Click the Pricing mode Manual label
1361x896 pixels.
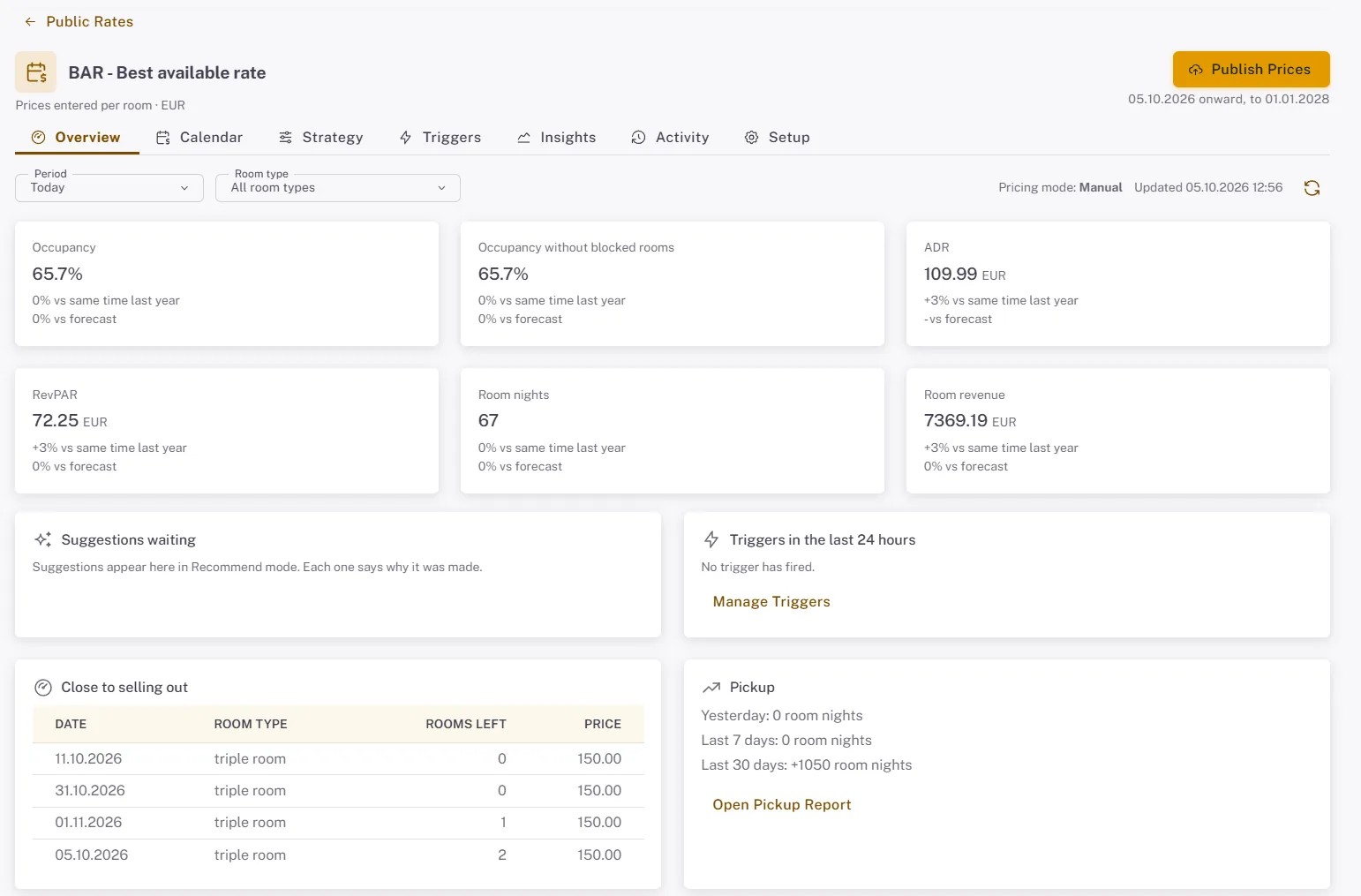point(1060,188)
